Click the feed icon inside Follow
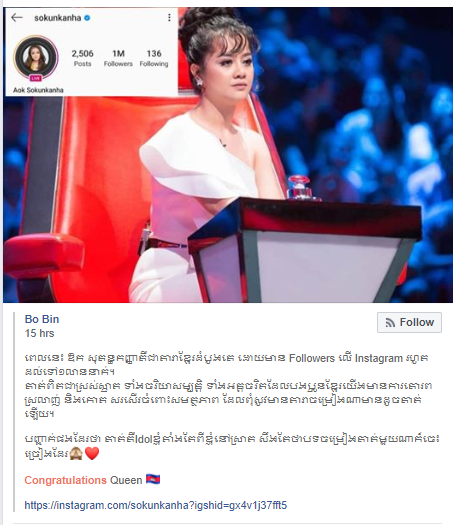 pyautogui.click(x=390, y=323)
